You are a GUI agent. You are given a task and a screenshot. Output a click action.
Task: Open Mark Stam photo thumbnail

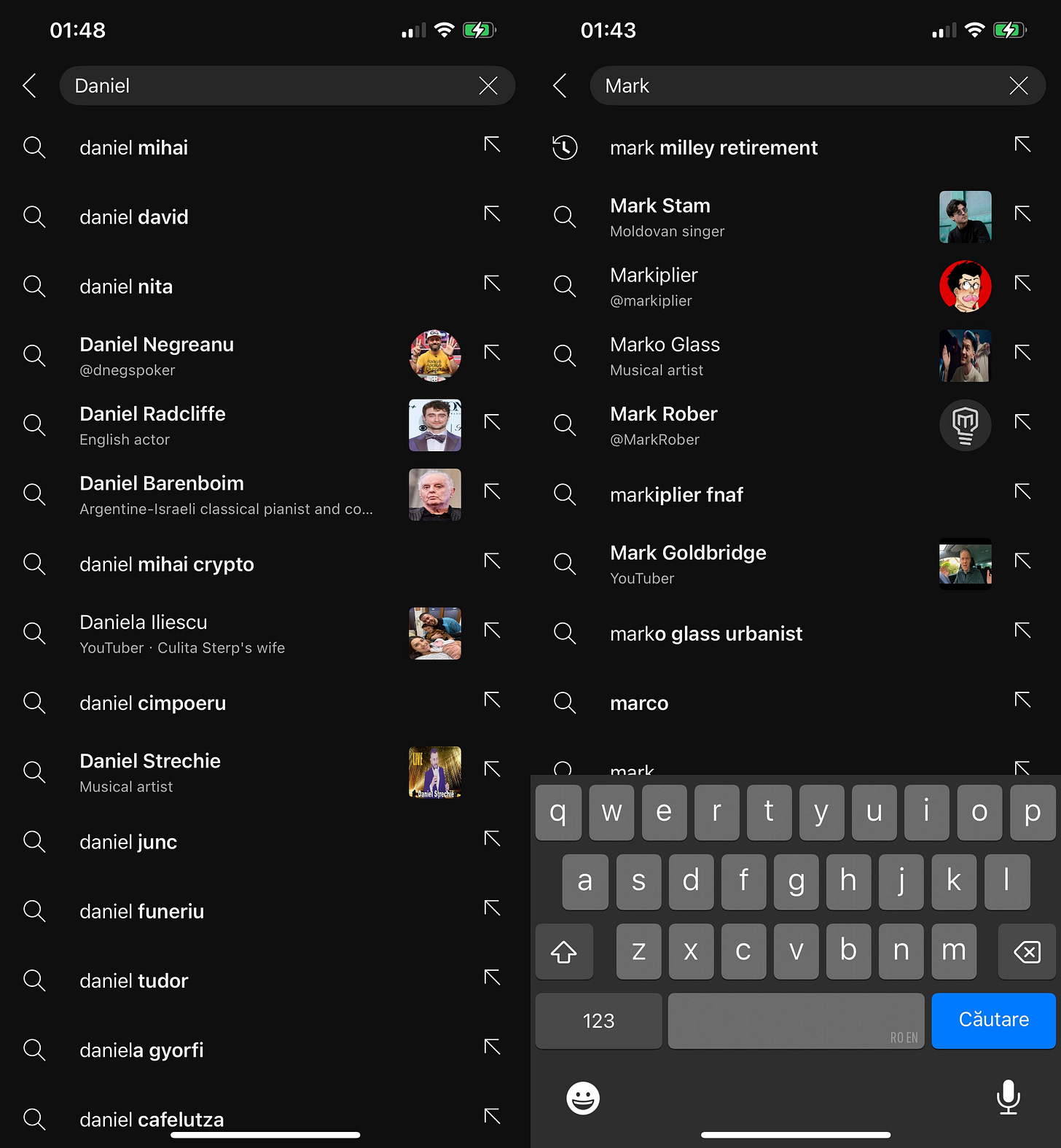[966, 216]
